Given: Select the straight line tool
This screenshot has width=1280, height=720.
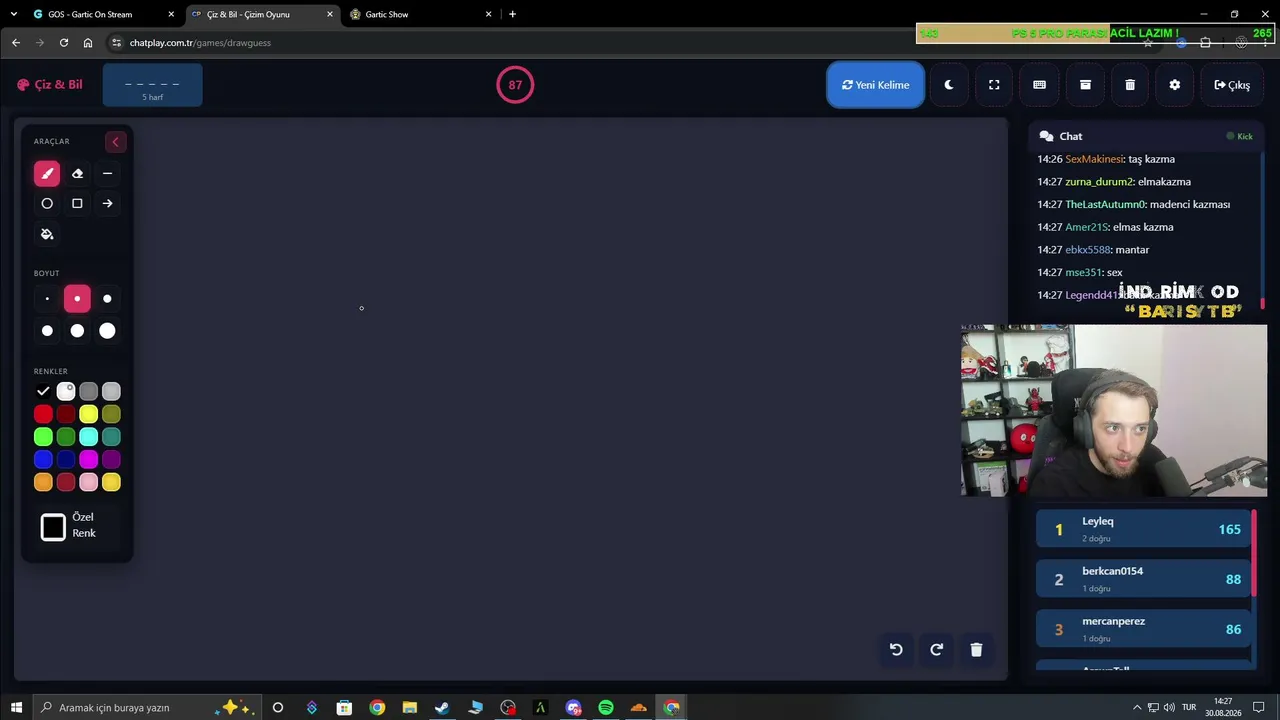Looking at the screenshot, I should coord(107,173).
